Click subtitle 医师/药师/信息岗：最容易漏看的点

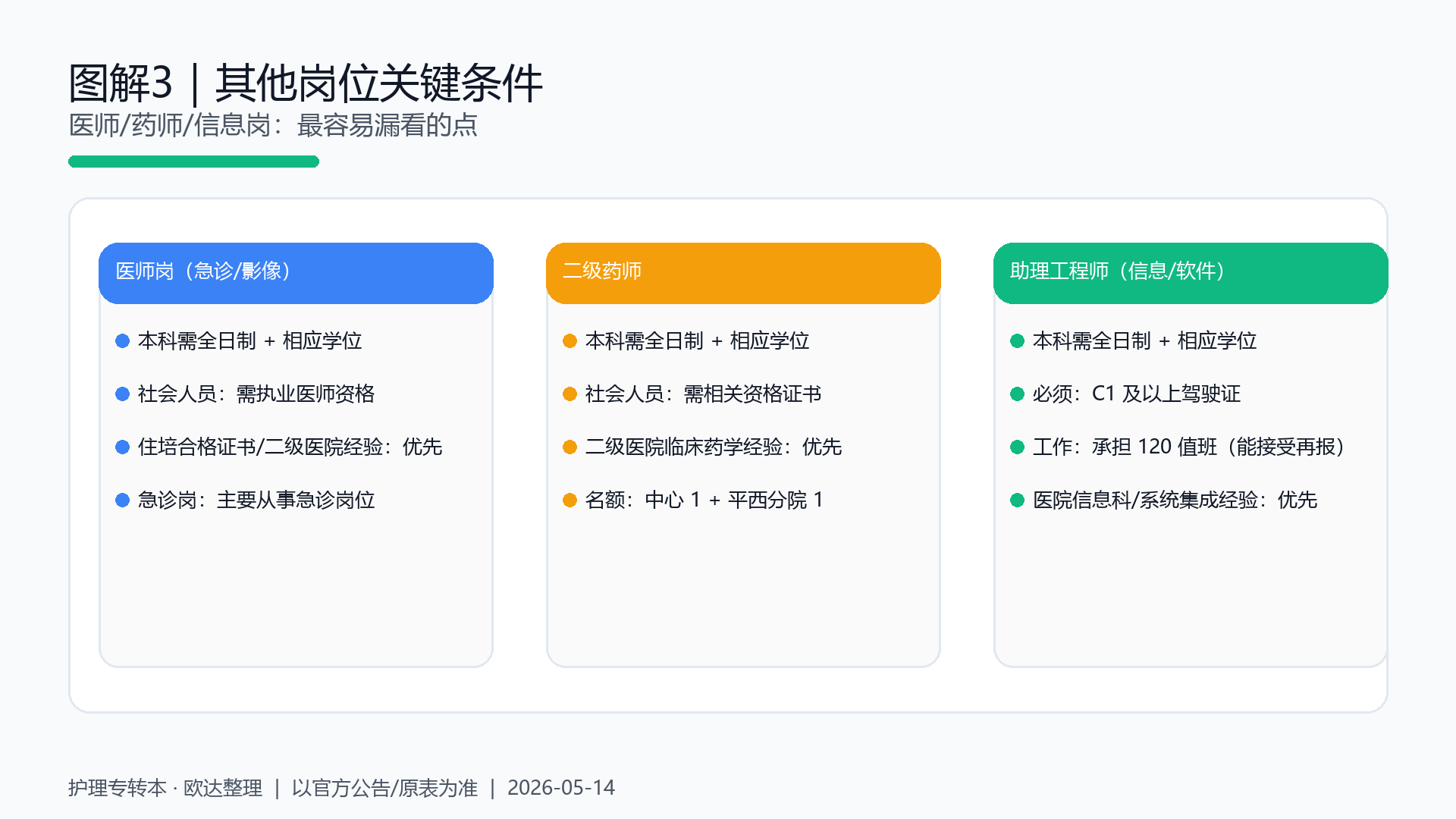(273, 125)
